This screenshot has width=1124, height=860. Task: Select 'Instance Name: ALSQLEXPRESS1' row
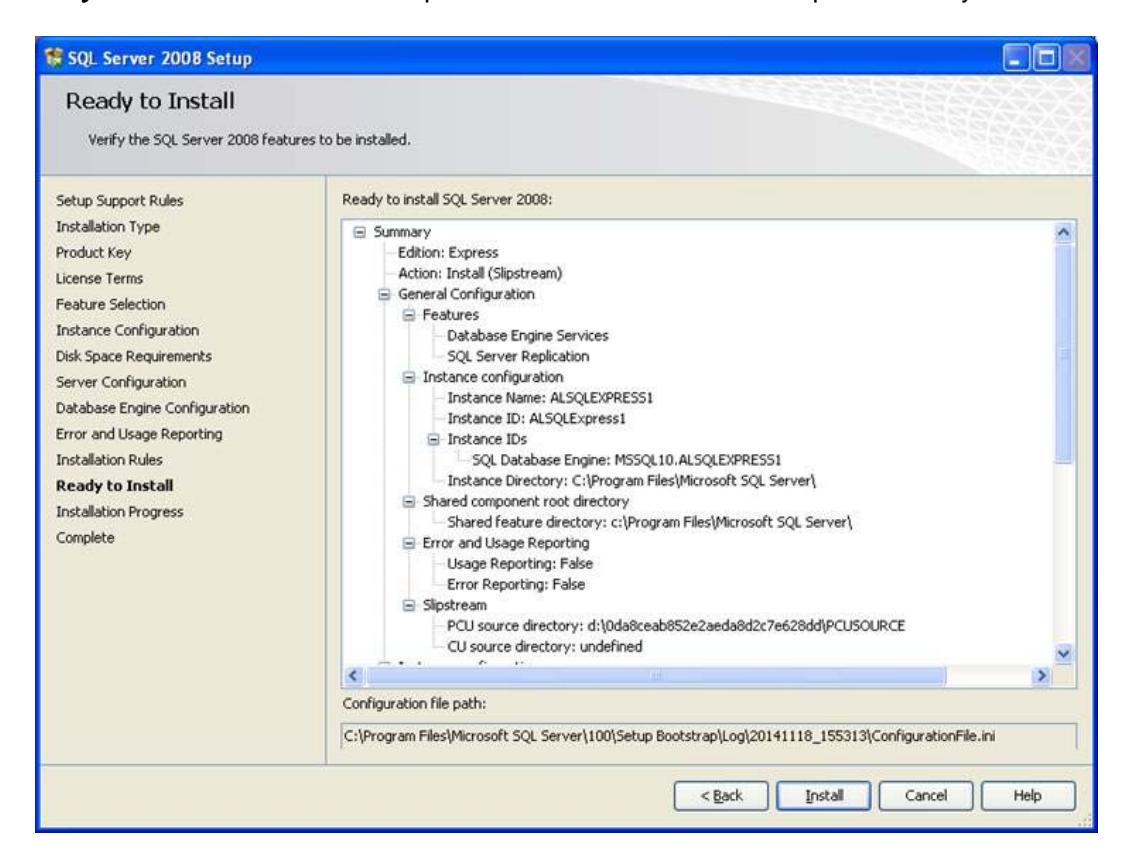pyautogui.click(x=550, y=398)
